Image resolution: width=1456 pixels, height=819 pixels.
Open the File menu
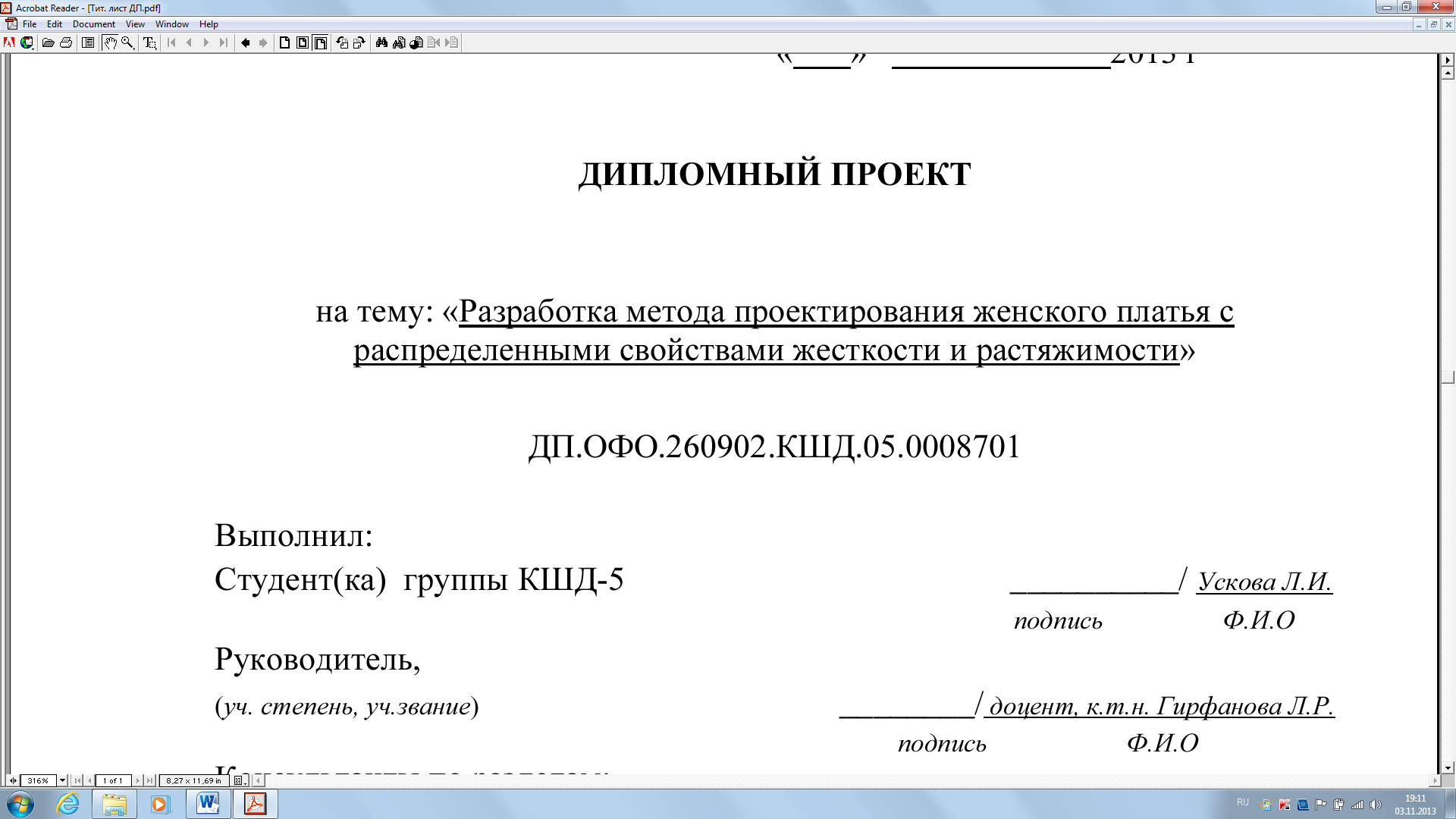pos(30,24)
